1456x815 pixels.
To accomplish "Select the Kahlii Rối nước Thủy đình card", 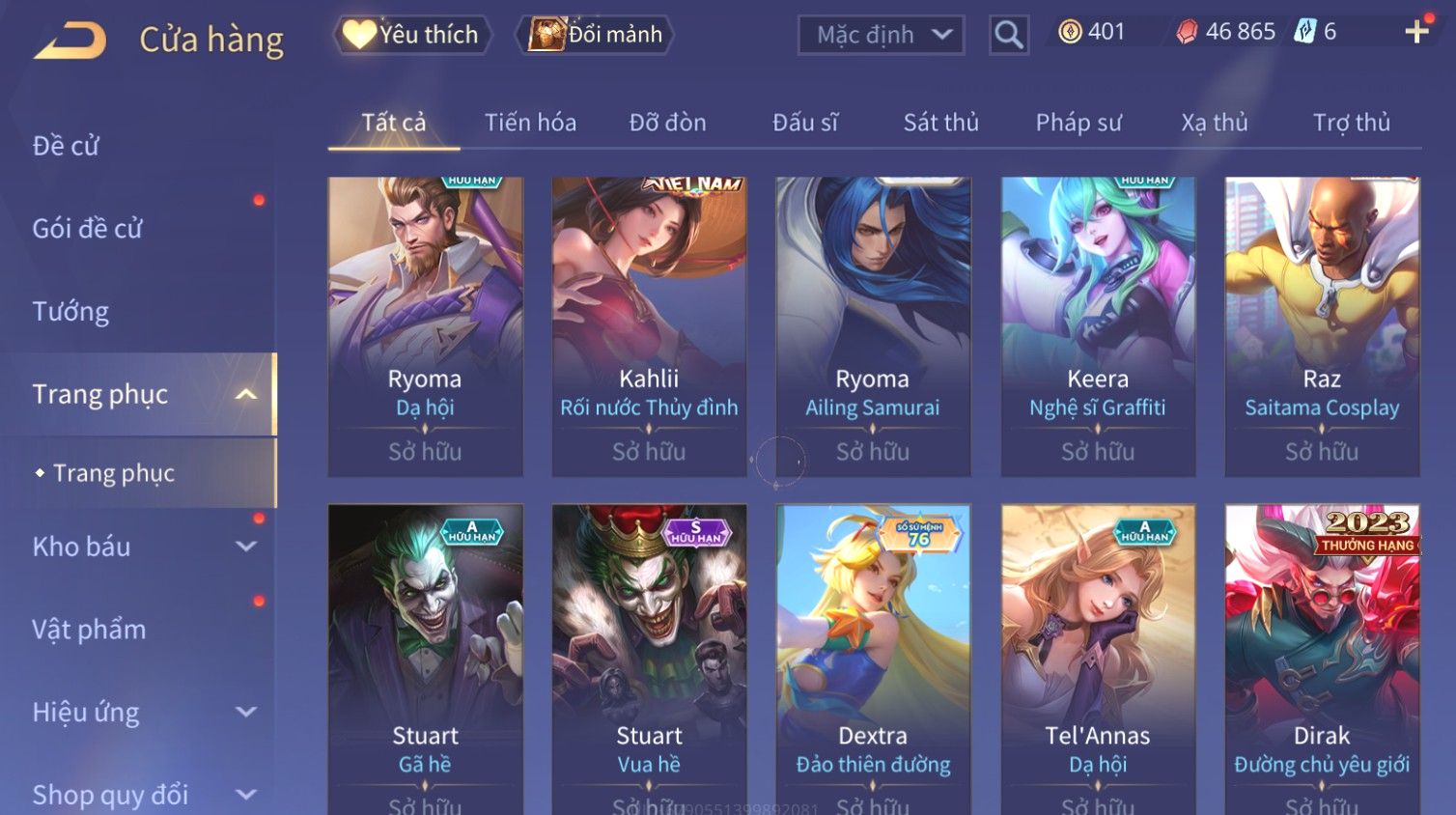I will pyautogui.click(x=649, y=326).
